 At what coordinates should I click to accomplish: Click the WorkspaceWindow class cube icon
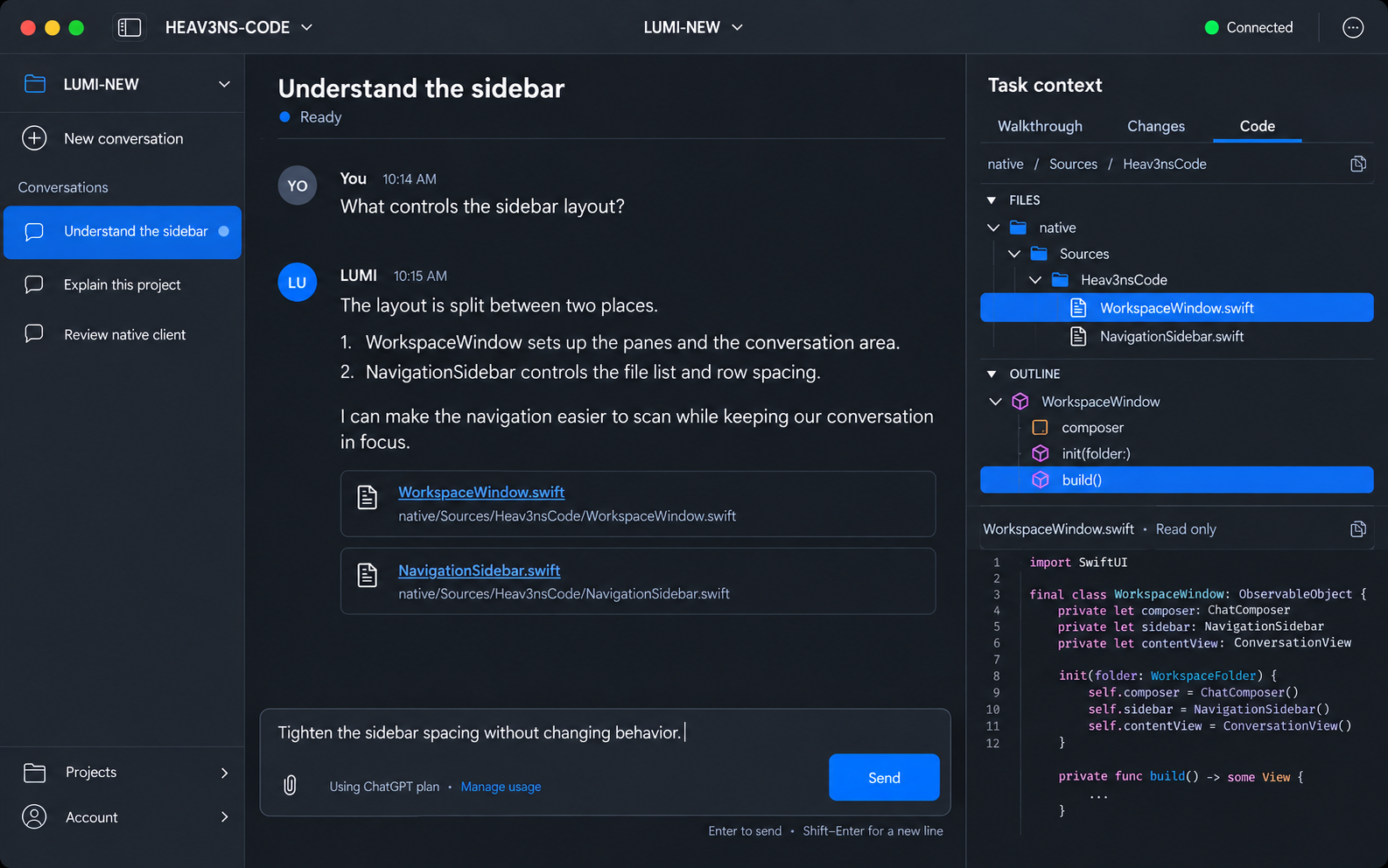point(1020,402)
